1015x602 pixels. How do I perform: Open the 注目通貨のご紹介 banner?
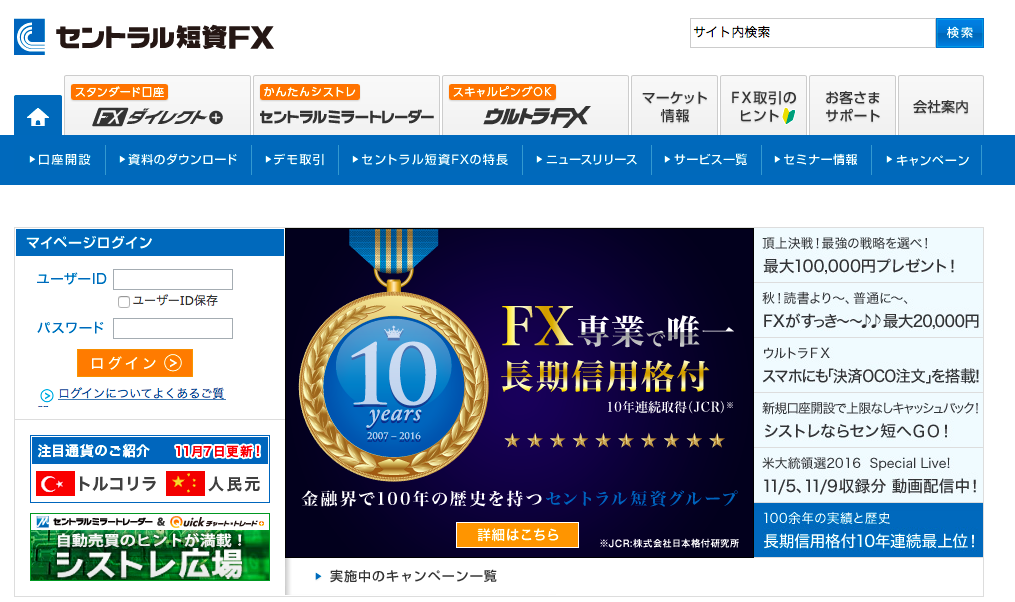tap(150, 469)
